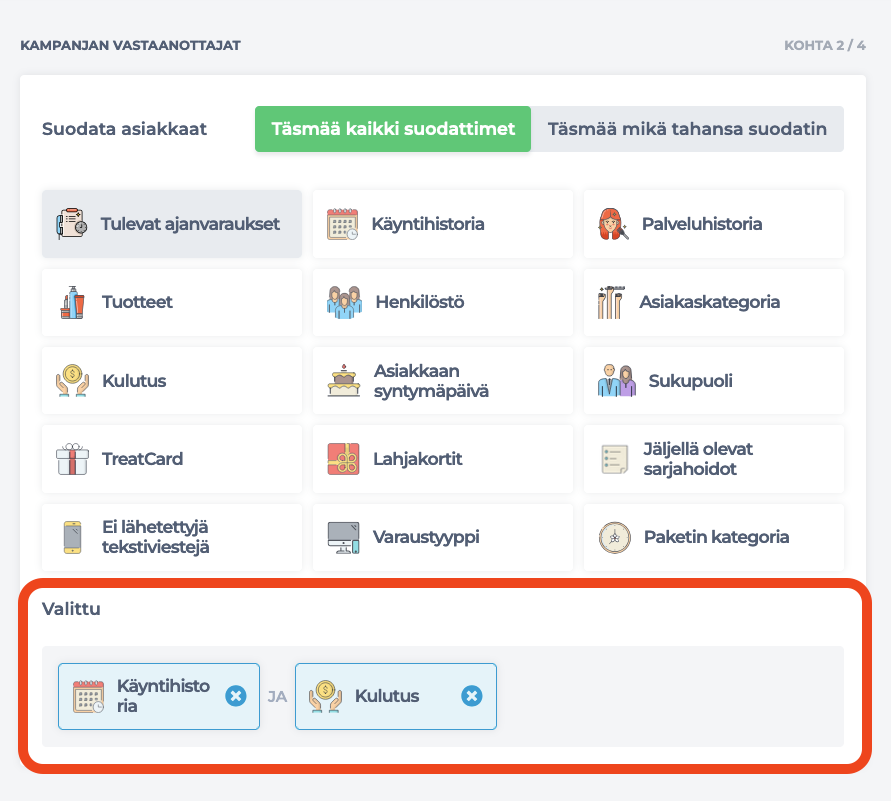Click the Käyntihistoria calendar icon in filter grid

pos(342,224)
